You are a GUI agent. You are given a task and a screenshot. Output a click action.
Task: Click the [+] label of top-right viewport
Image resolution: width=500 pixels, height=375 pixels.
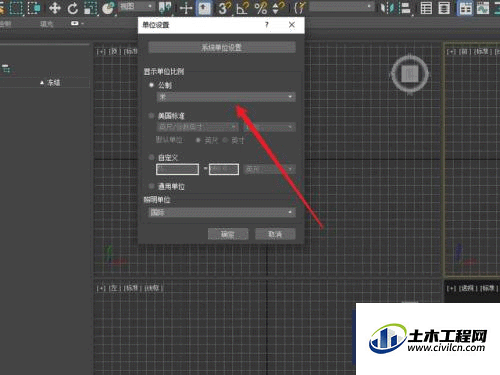[451, 52]
